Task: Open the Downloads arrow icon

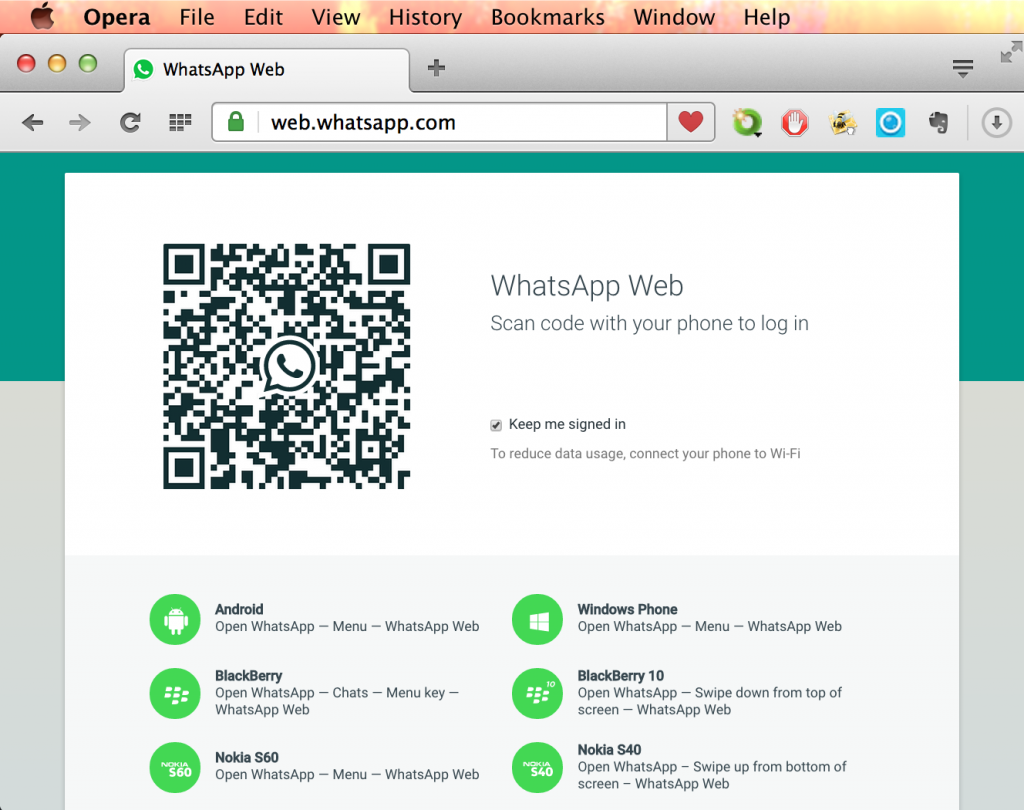Action: click(x=997, y=122)
